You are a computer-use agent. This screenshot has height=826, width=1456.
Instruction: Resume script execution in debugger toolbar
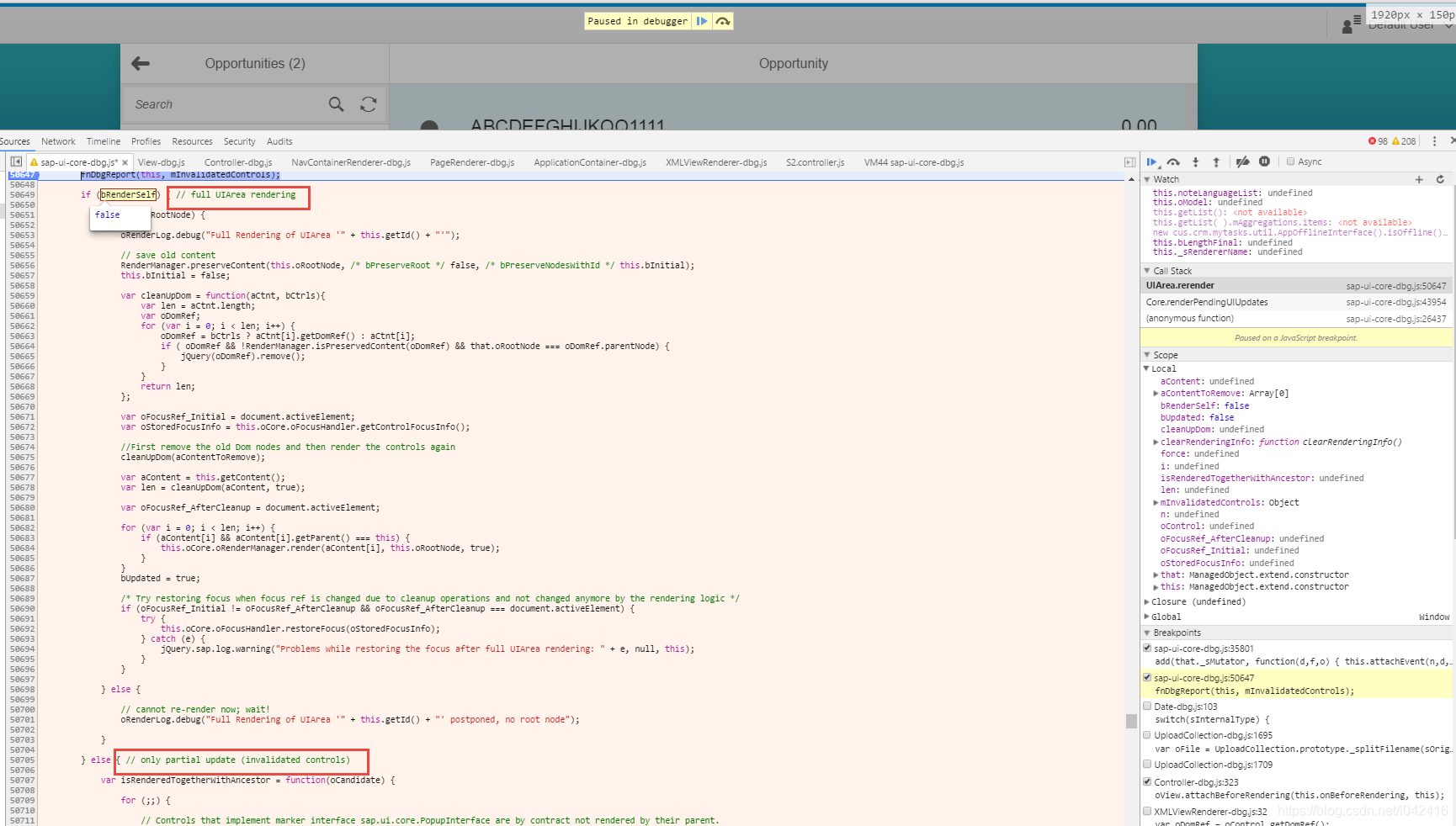point(1152,161)
